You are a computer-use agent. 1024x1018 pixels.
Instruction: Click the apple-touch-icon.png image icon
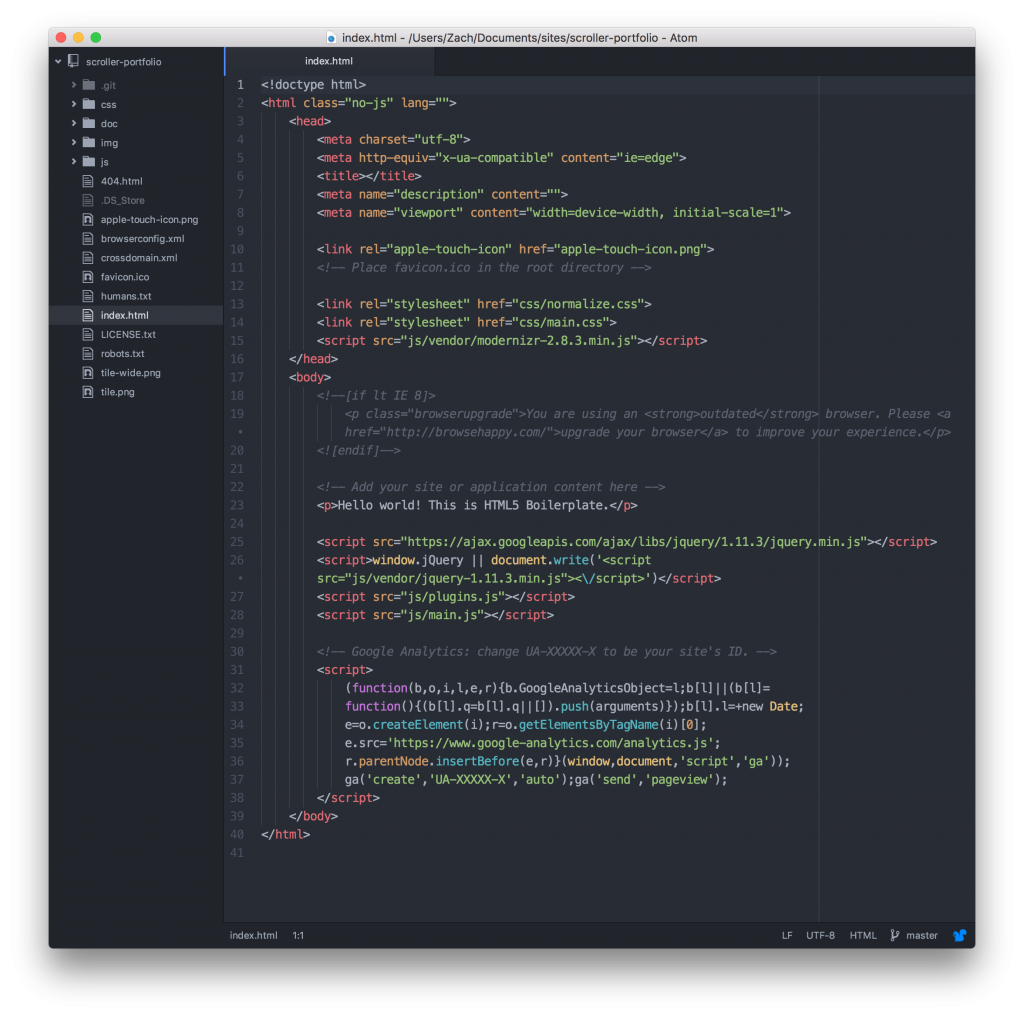tap(88, 219)
